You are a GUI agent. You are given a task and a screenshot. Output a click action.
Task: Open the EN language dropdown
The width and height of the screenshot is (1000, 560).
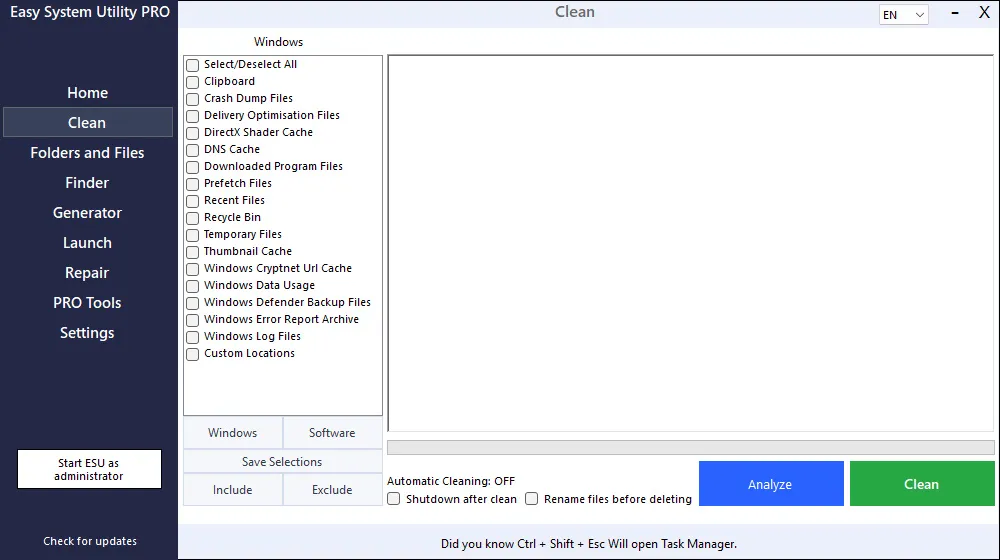904,15
